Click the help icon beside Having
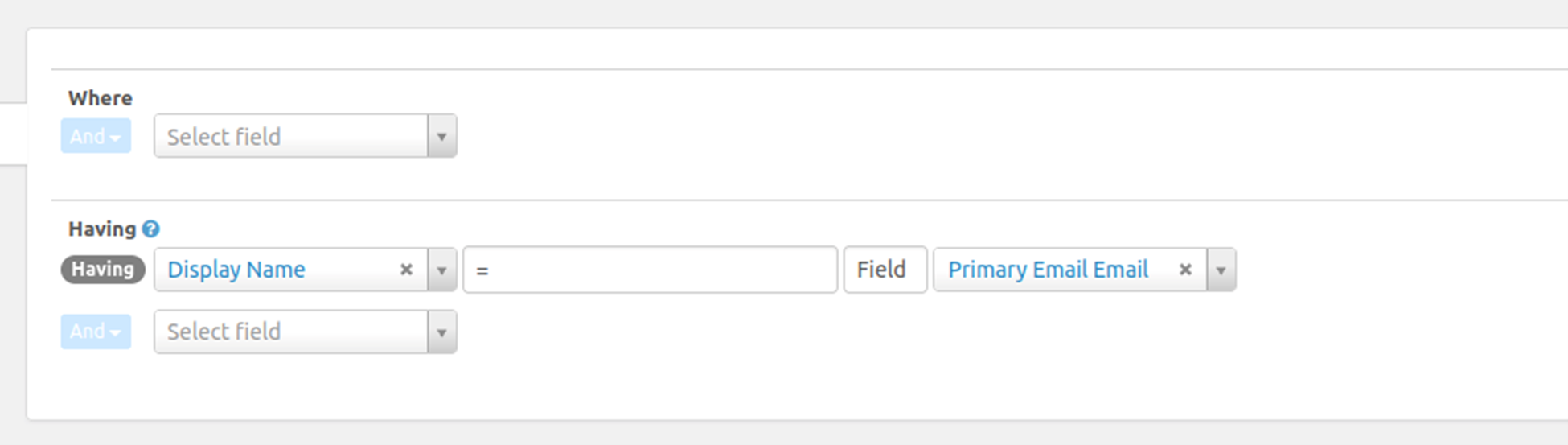1568x445 pixels. point(150,229)
